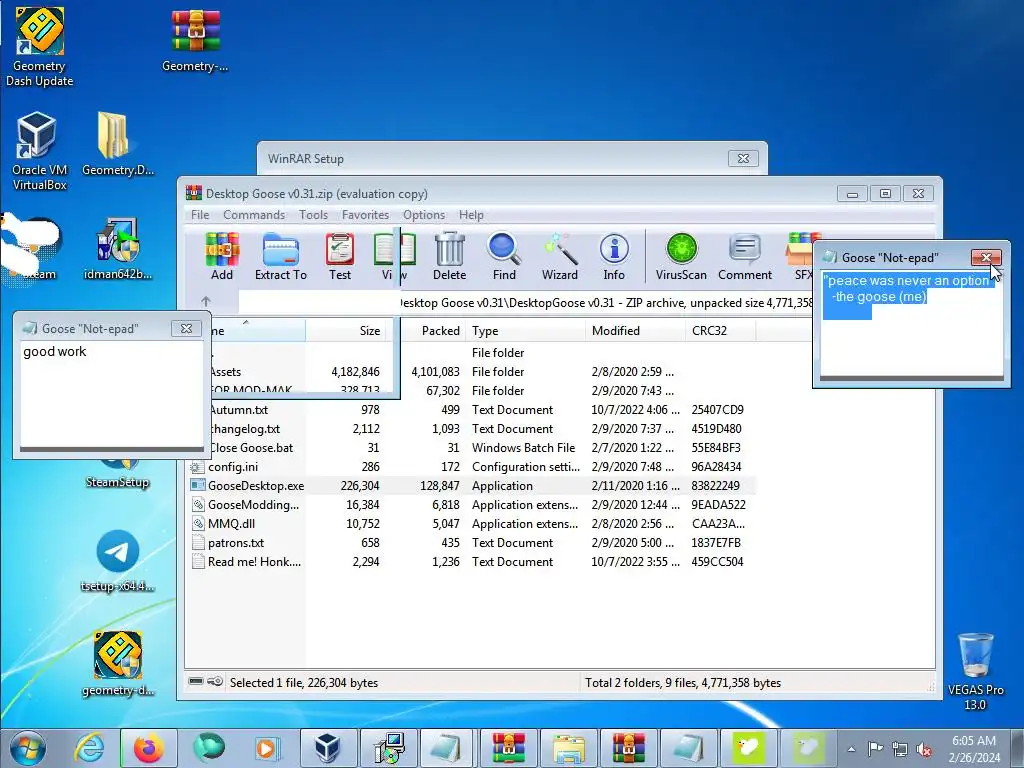Sort by the Modified column header
The image size is (1024, 768).
tap(635, 330)
